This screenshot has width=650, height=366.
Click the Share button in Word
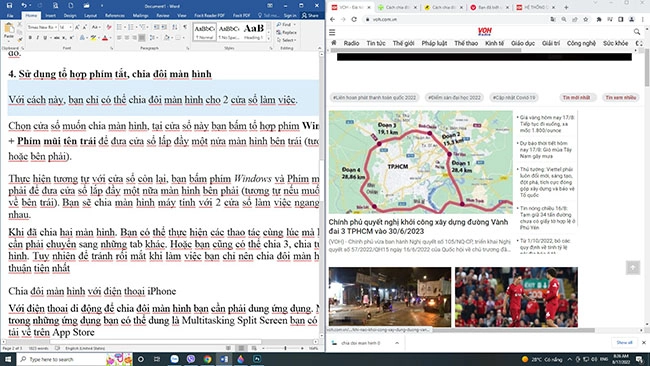pos(310,15)
